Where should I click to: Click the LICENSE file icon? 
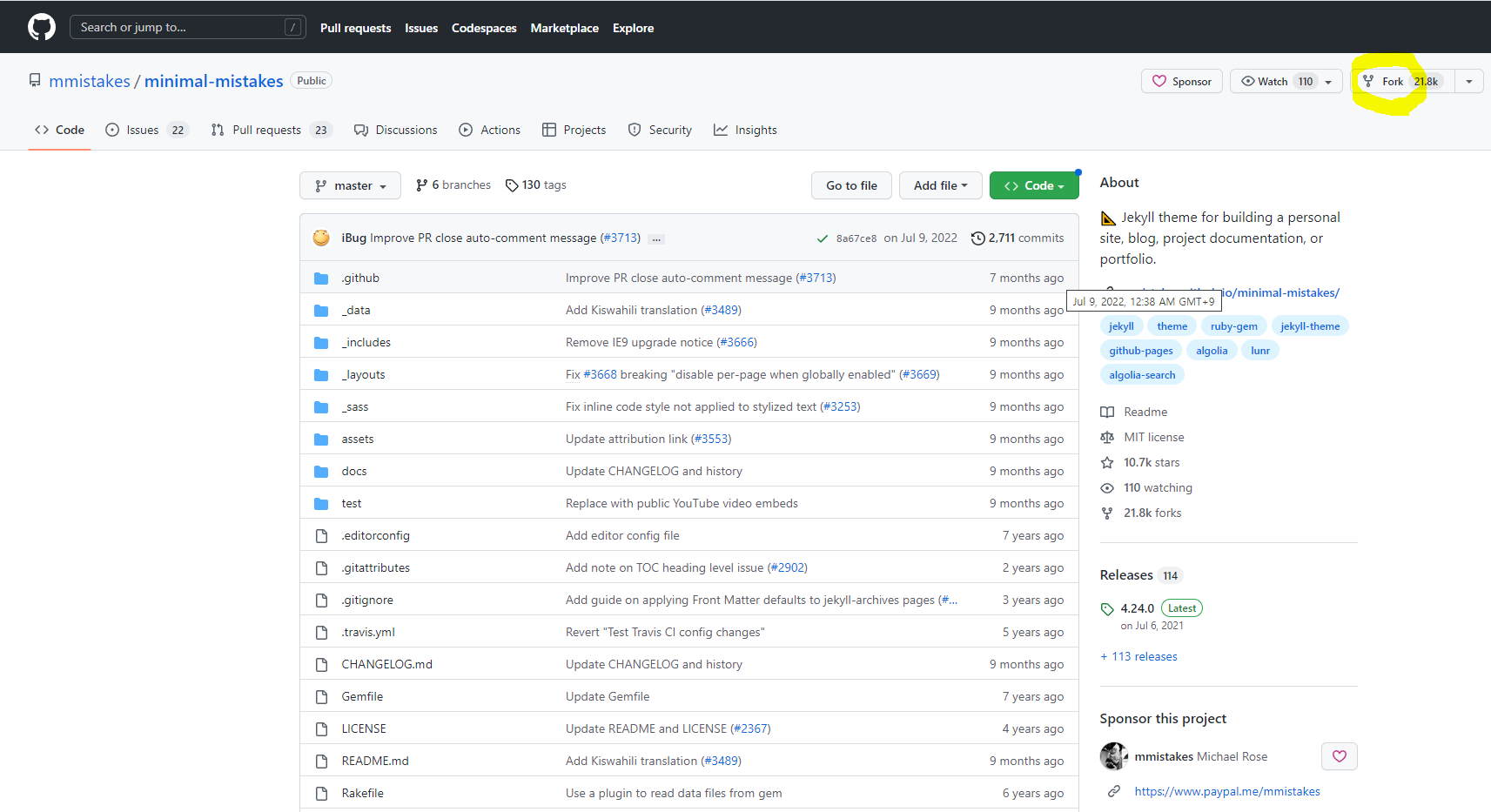[321, 729]
